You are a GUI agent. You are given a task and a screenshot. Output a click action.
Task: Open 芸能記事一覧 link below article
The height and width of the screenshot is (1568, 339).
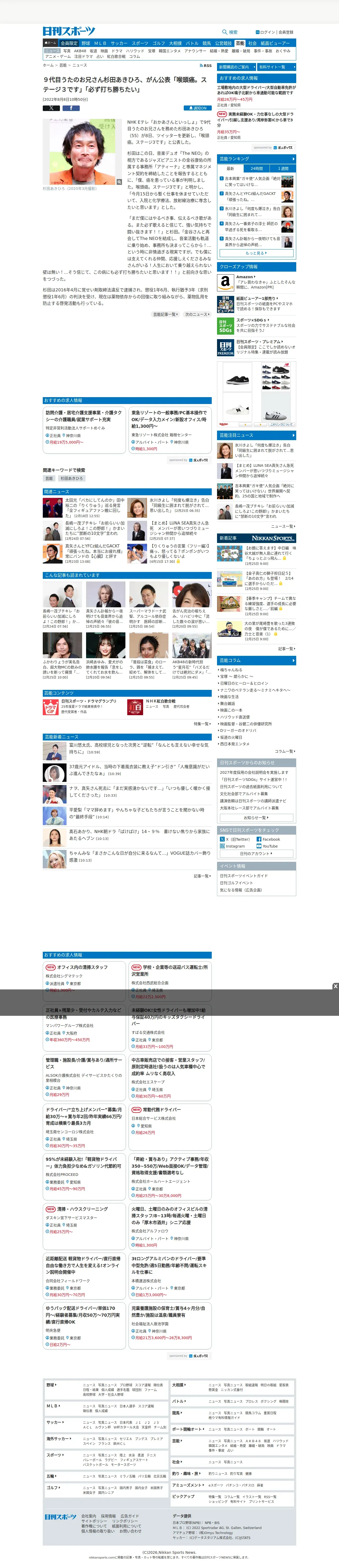point(166,315)
